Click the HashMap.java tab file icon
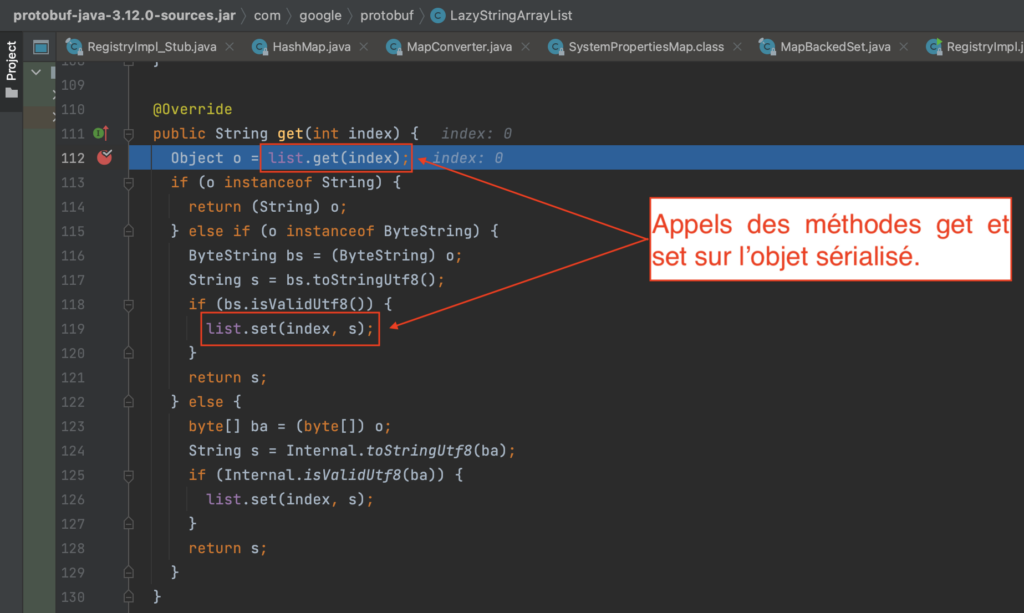 (260, 47)
